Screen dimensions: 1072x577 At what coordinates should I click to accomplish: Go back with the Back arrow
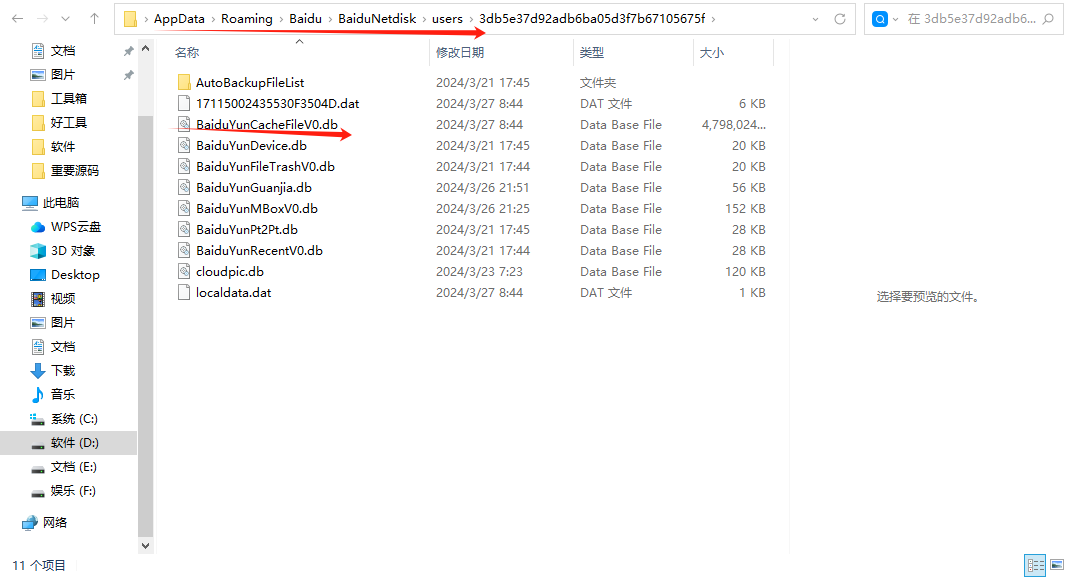tap(18, 19)
